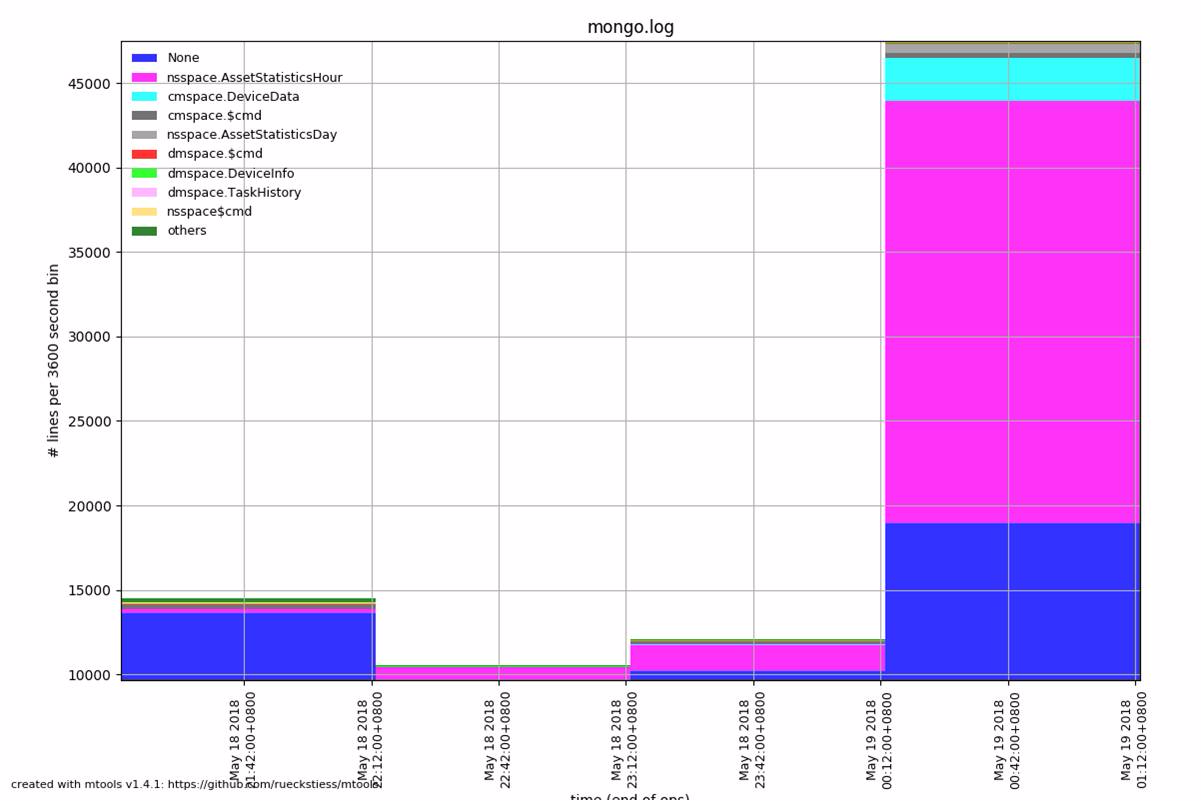The width and height of the screenshot is (1201, 801).
Task: Select the 'dmspace.DeviceInfo' legend label
Action: click(230, 173)
